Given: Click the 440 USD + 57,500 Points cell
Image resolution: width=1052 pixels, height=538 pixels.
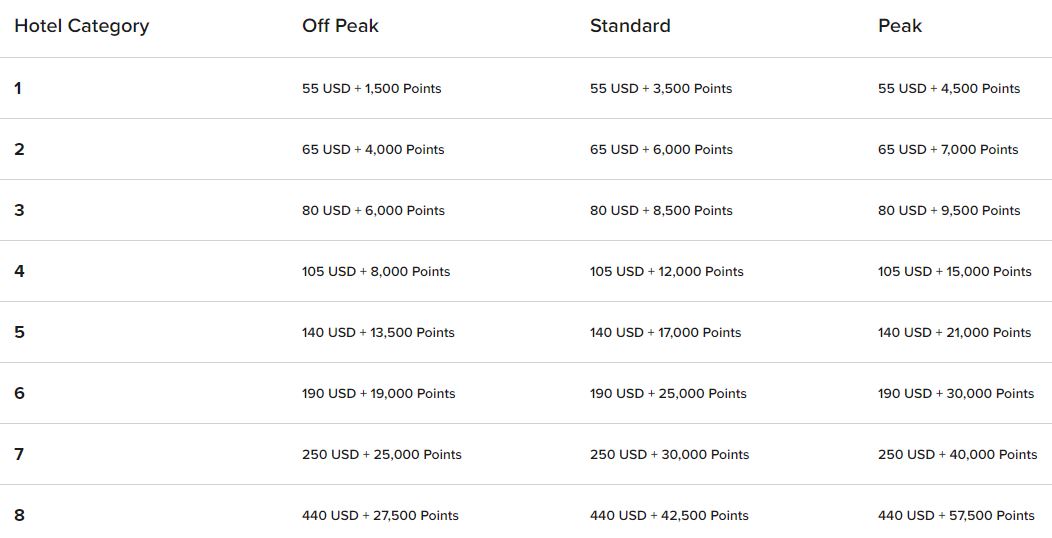Looking at the screenshot, I should (956, 515).
